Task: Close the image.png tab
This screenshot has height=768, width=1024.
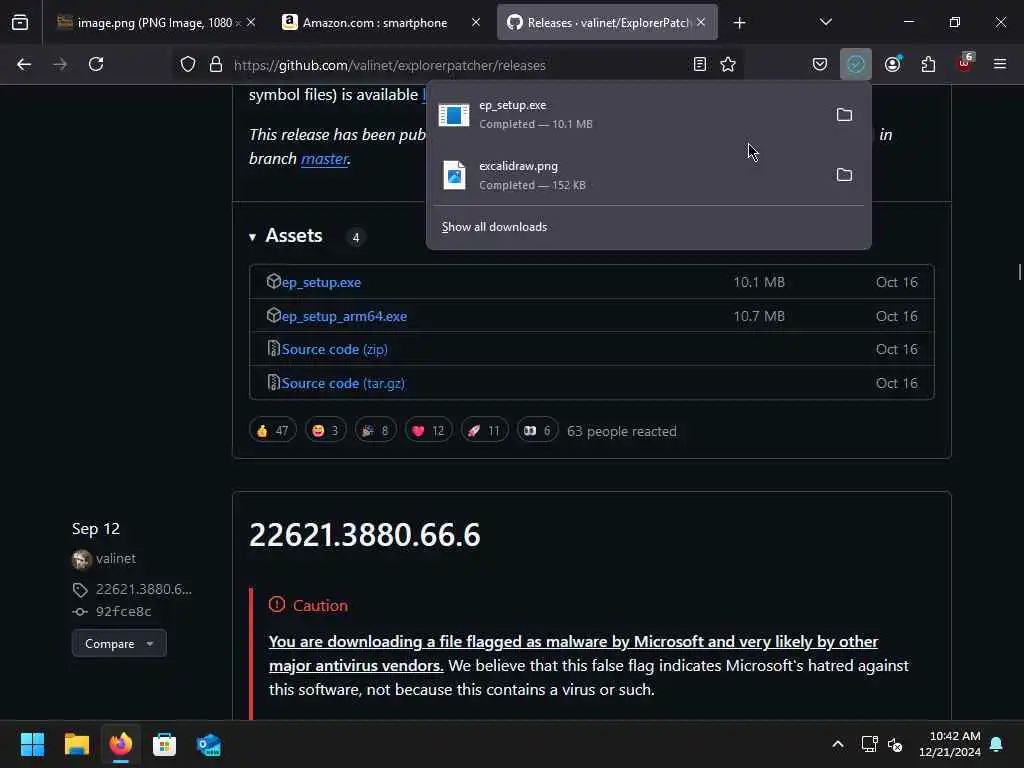Action: click(x=251, y=22)
